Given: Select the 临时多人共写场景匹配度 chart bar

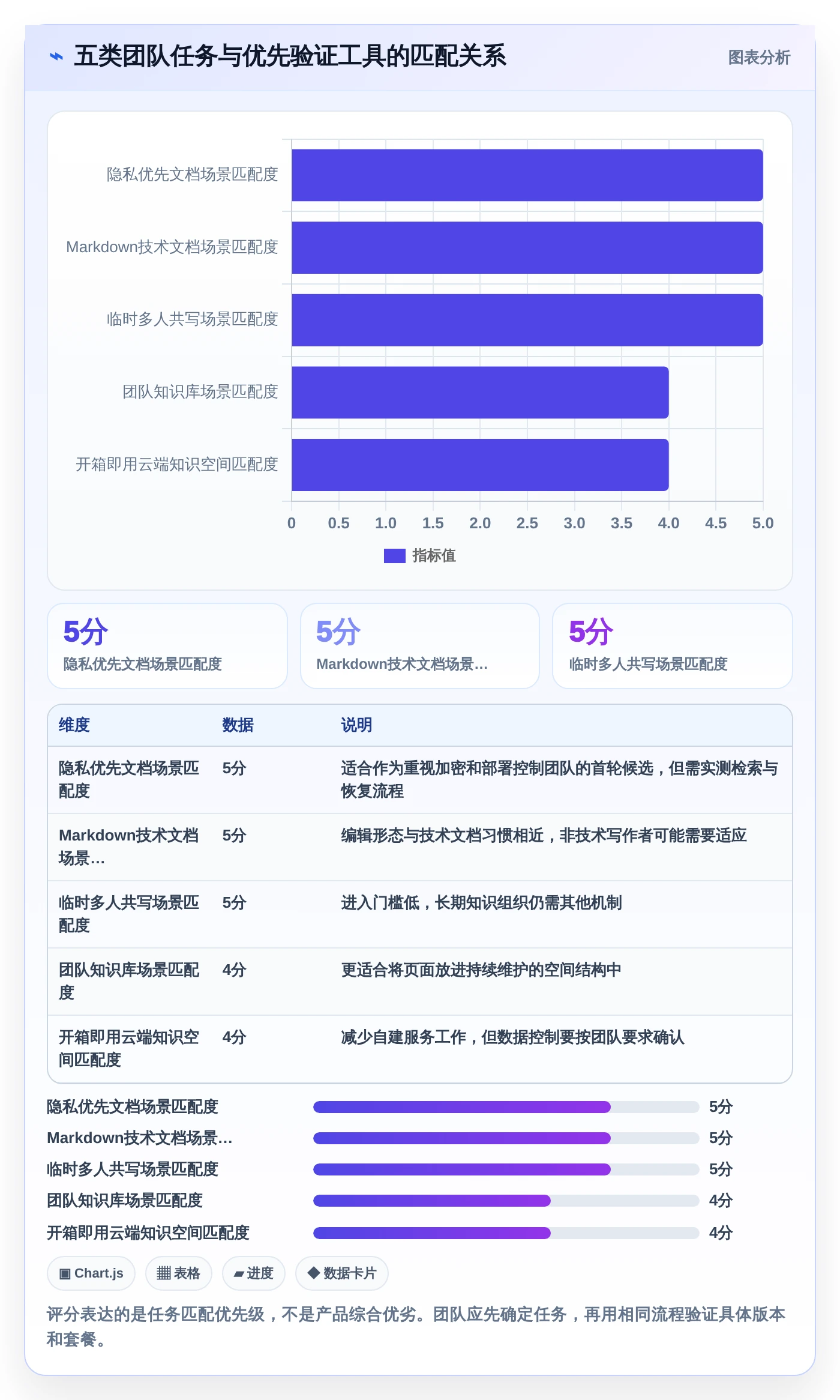Looking at the screenshot, I should [x=527, y=320].
